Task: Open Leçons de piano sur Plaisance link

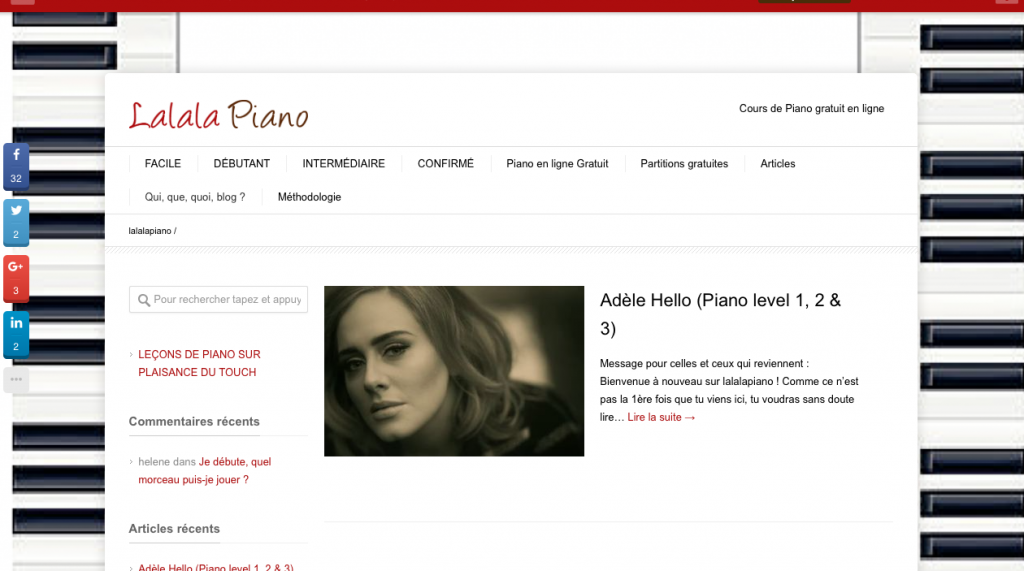Action: point(199,363)
